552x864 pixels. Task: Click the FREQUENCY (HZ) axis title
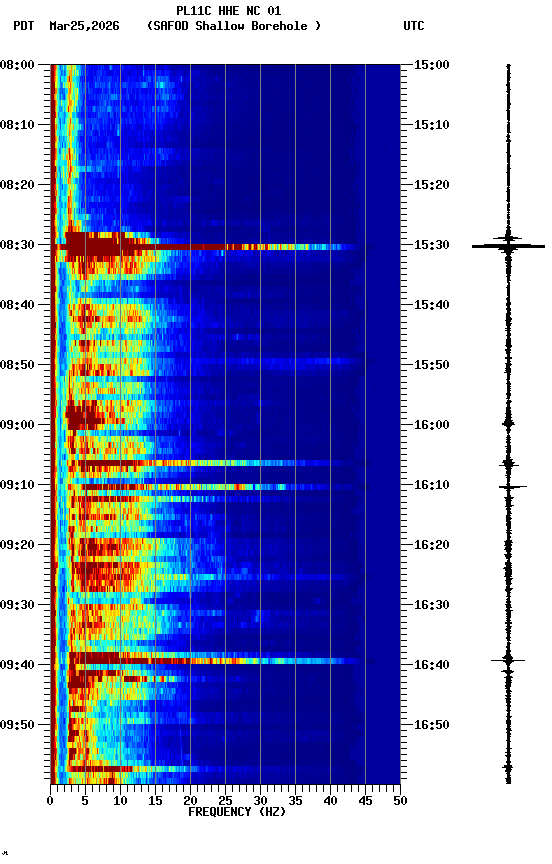[x=237, y=812]
